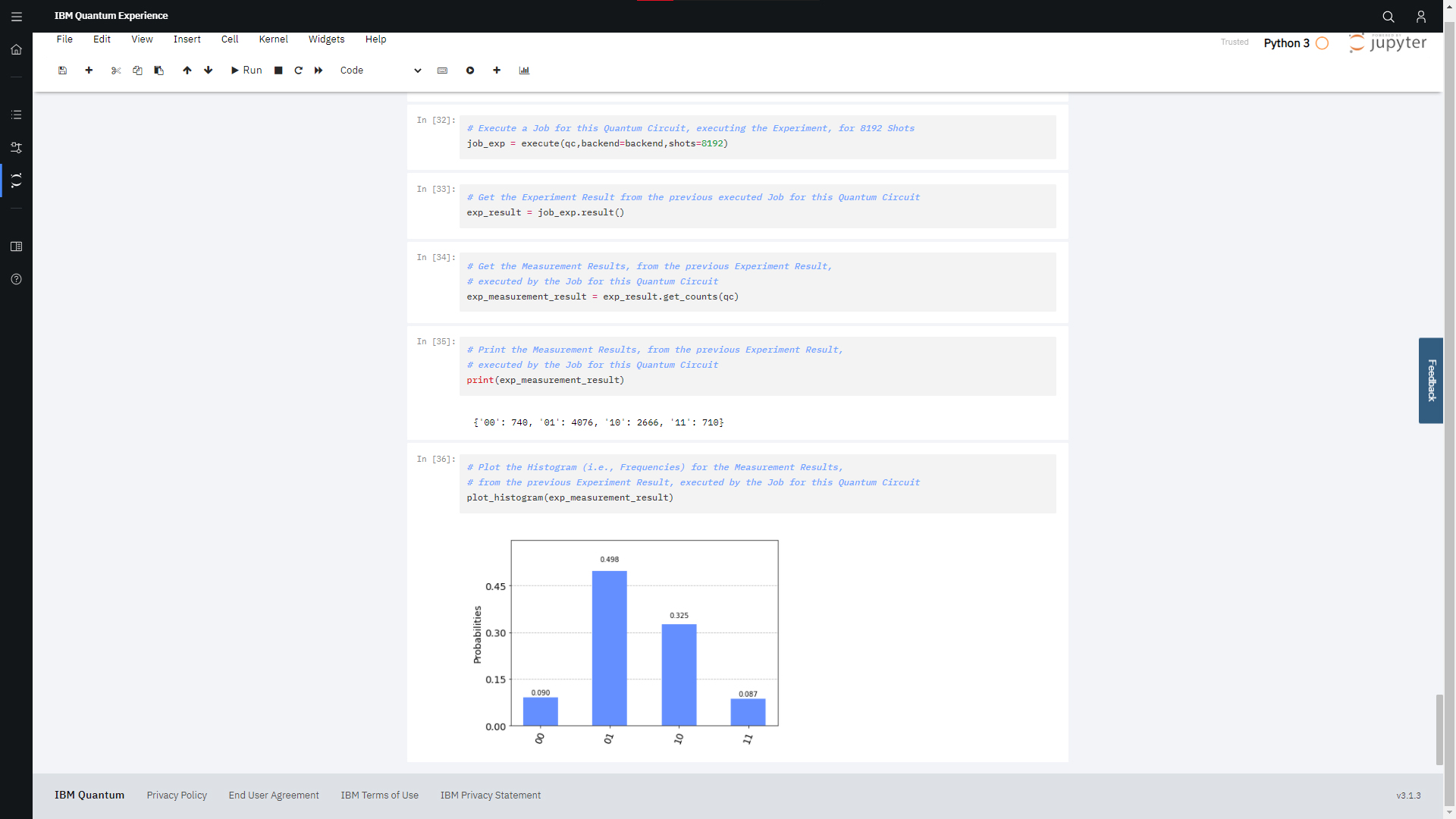This screenshot has height=819, width=1456.
Task: Click the page vertical scrollbar thumb
Action: click(x=1439, y=729)
